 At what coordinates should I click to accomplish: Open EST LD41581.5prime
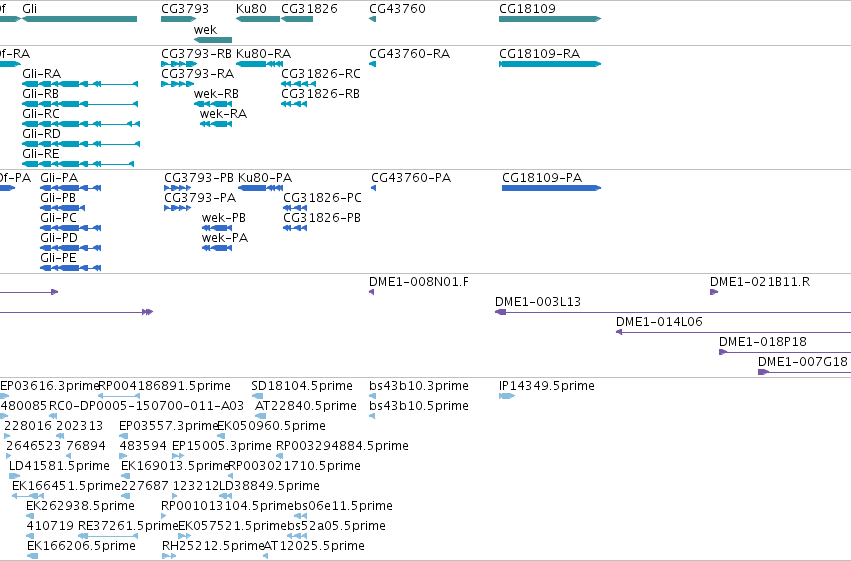14,476
